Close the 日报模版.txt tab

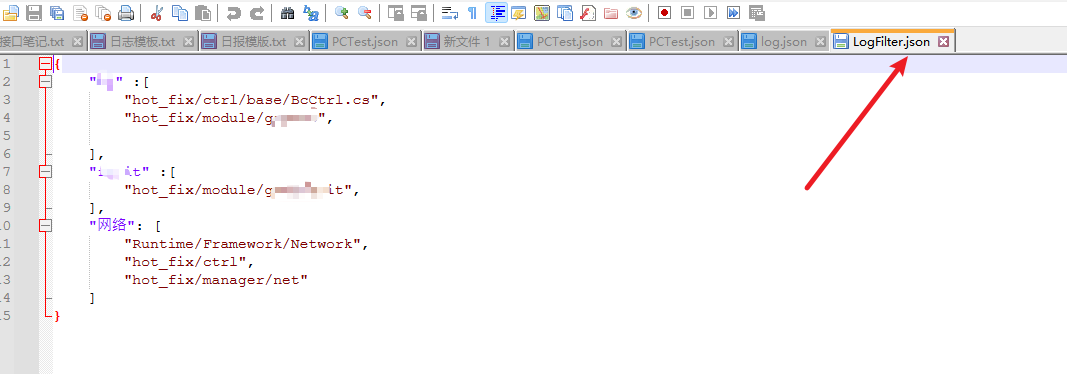click(299, 41)
